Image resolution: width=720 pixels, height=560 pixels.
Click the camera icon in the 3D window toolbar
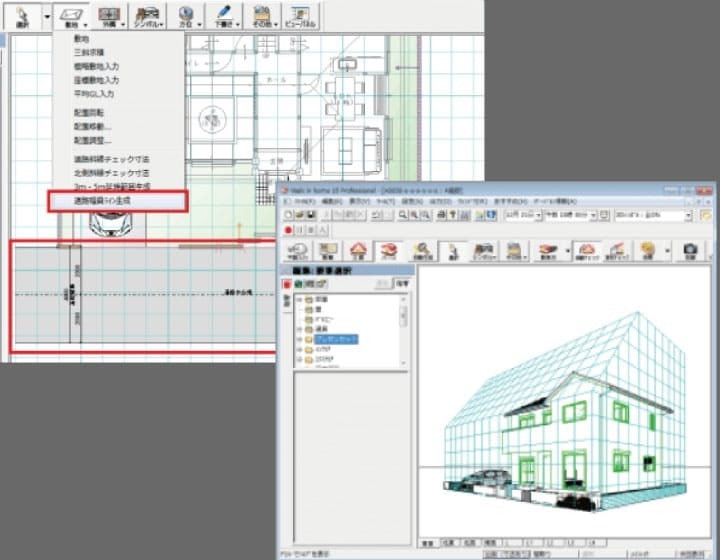(x=689, y=250)
